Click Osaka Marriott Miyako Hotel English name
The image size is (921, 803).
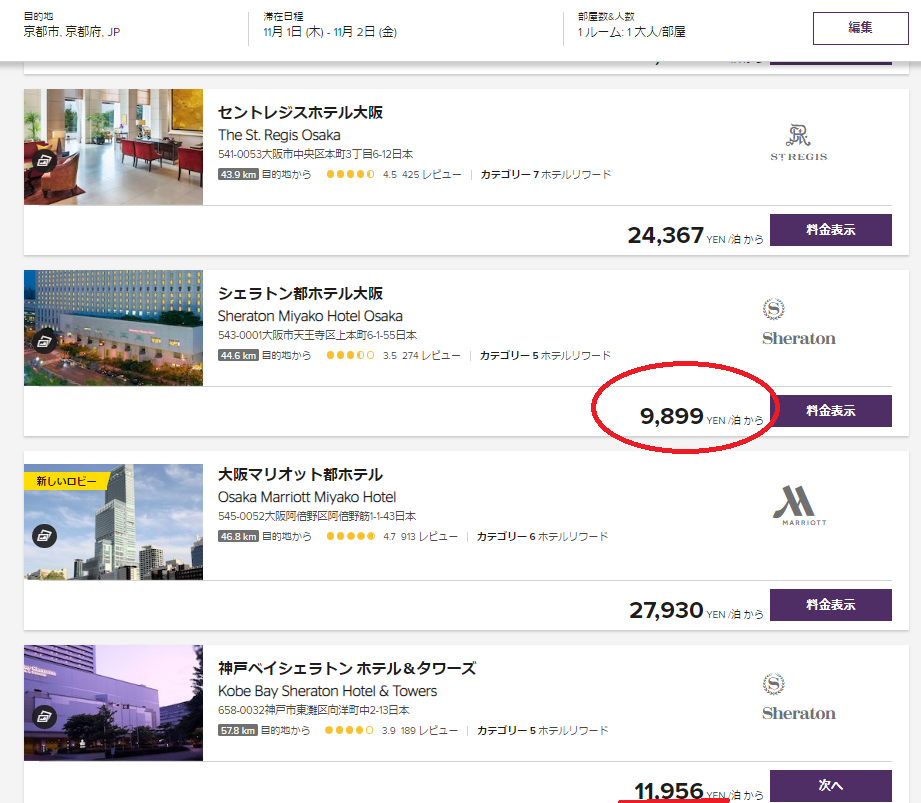click(307, 497)
